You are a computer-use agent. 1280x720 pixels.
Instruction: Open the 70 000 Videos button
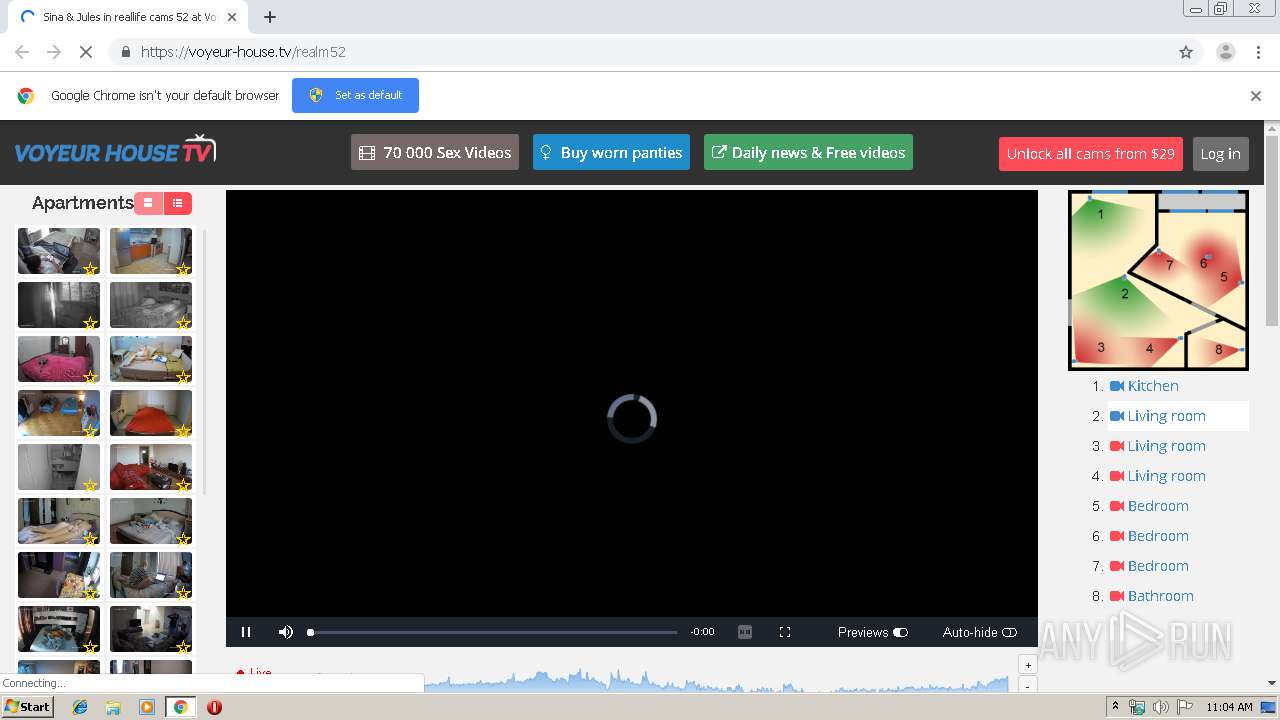tap(435, 152)
